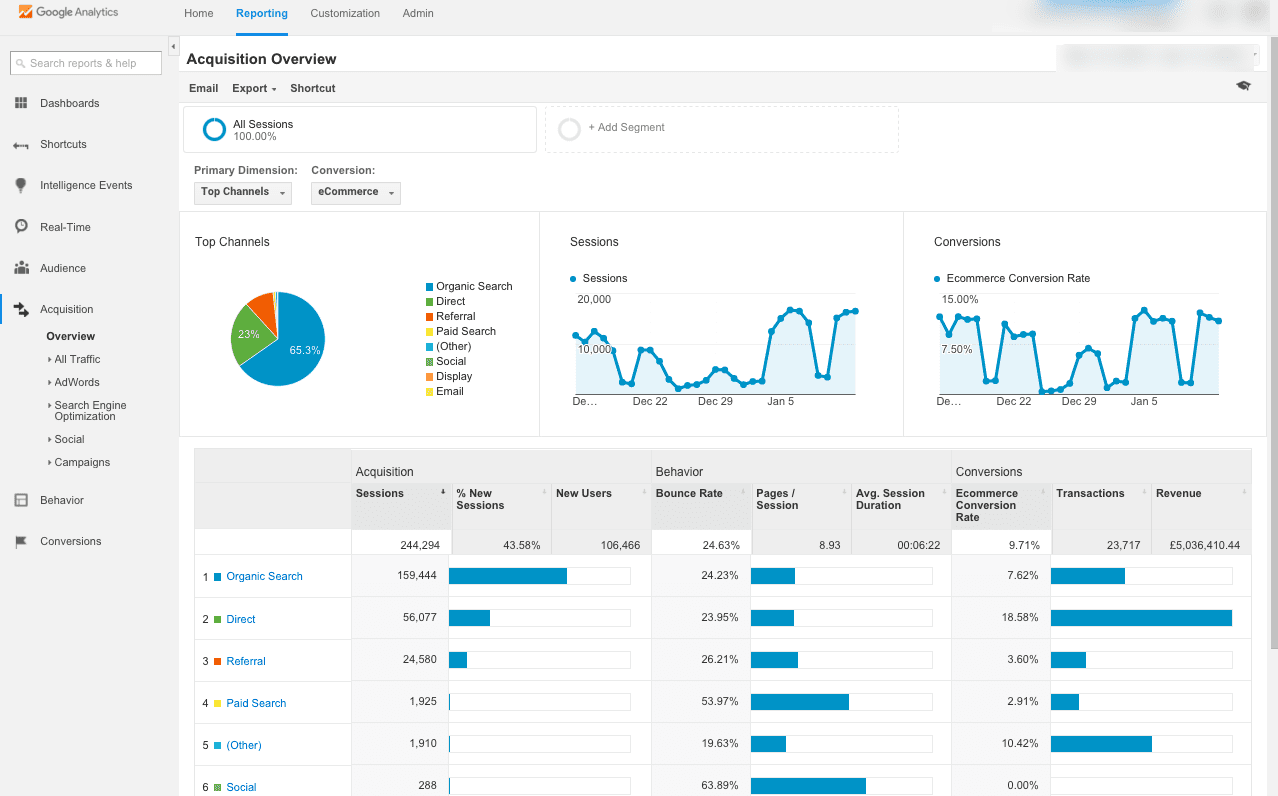
Task: Click the total revenue £5,036,410.44
Action: (1204, 545)
